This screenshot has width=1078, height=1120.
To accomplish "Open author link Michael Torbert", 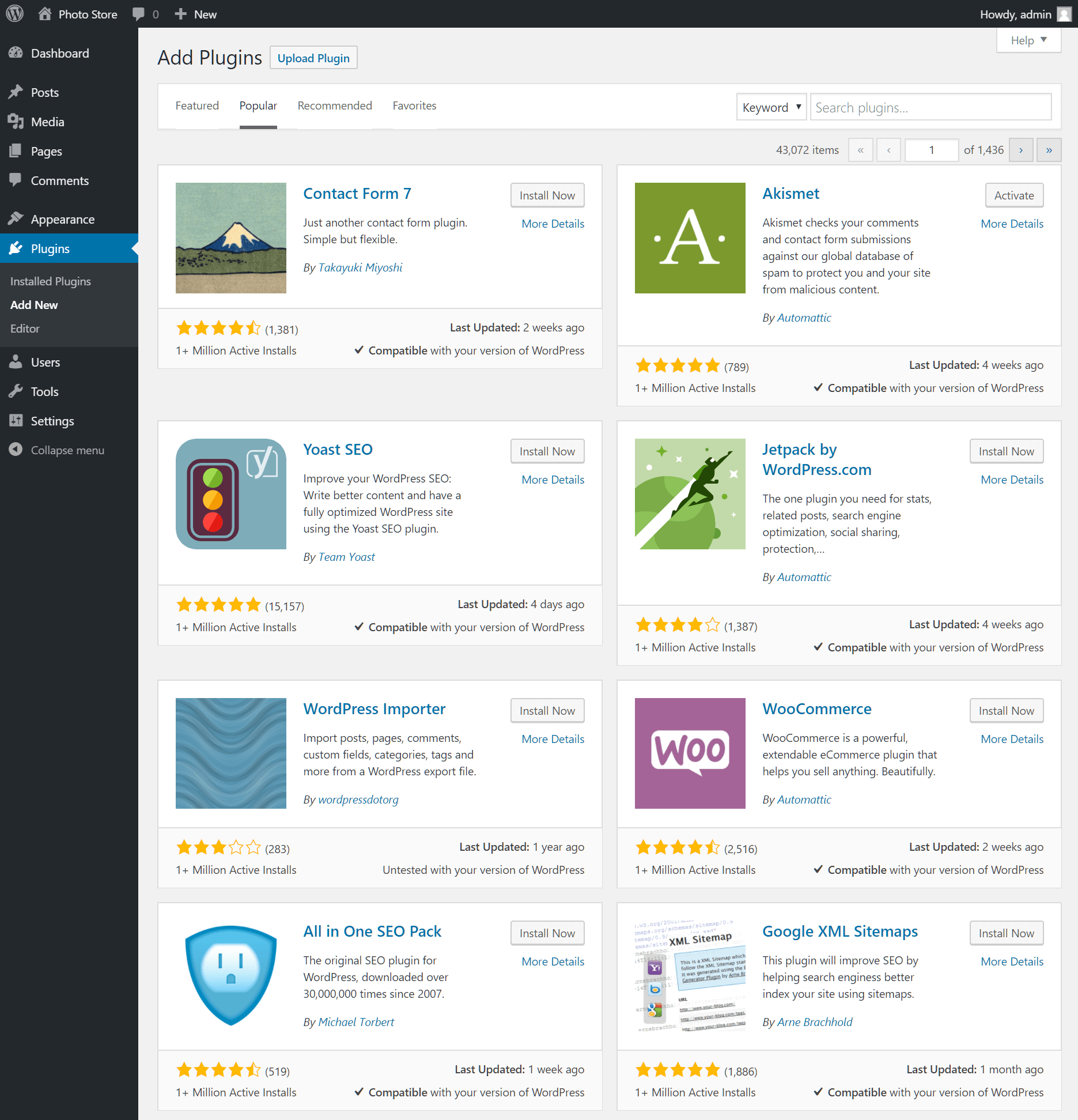I will click(356, 1022).
